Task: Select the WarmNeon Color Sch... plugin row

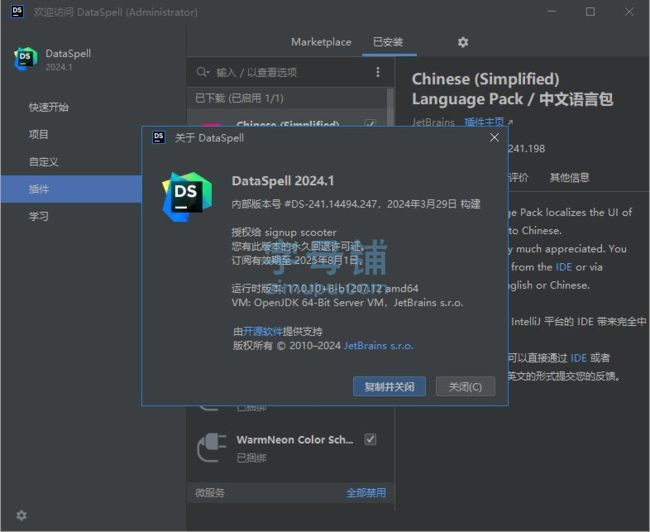Action: click(x=290, y=447)
